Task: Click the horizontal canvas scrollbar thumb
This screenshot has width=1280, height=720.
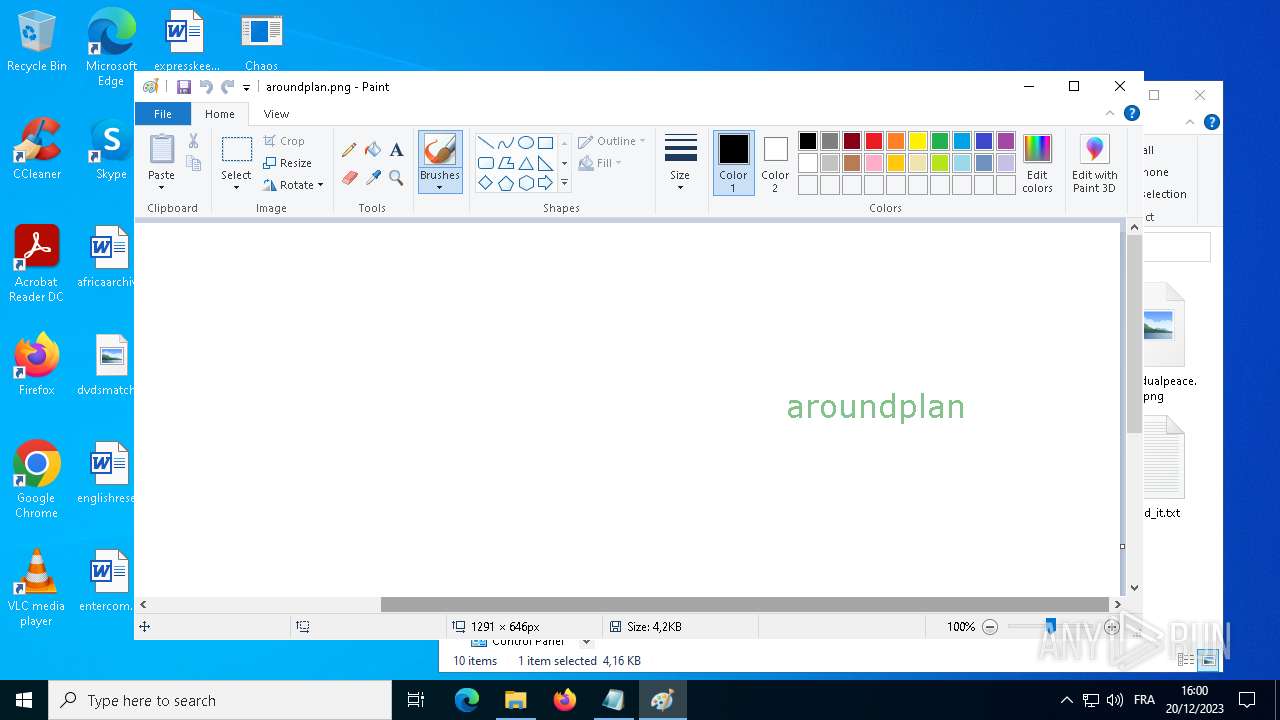Action: click(745, 604)
